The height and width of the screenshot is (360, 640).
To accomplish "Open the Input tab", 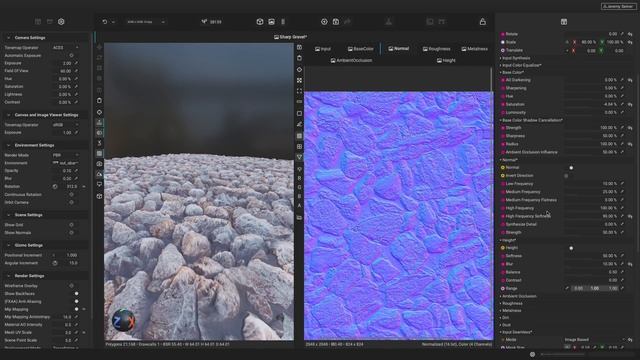I will point(323,49).
